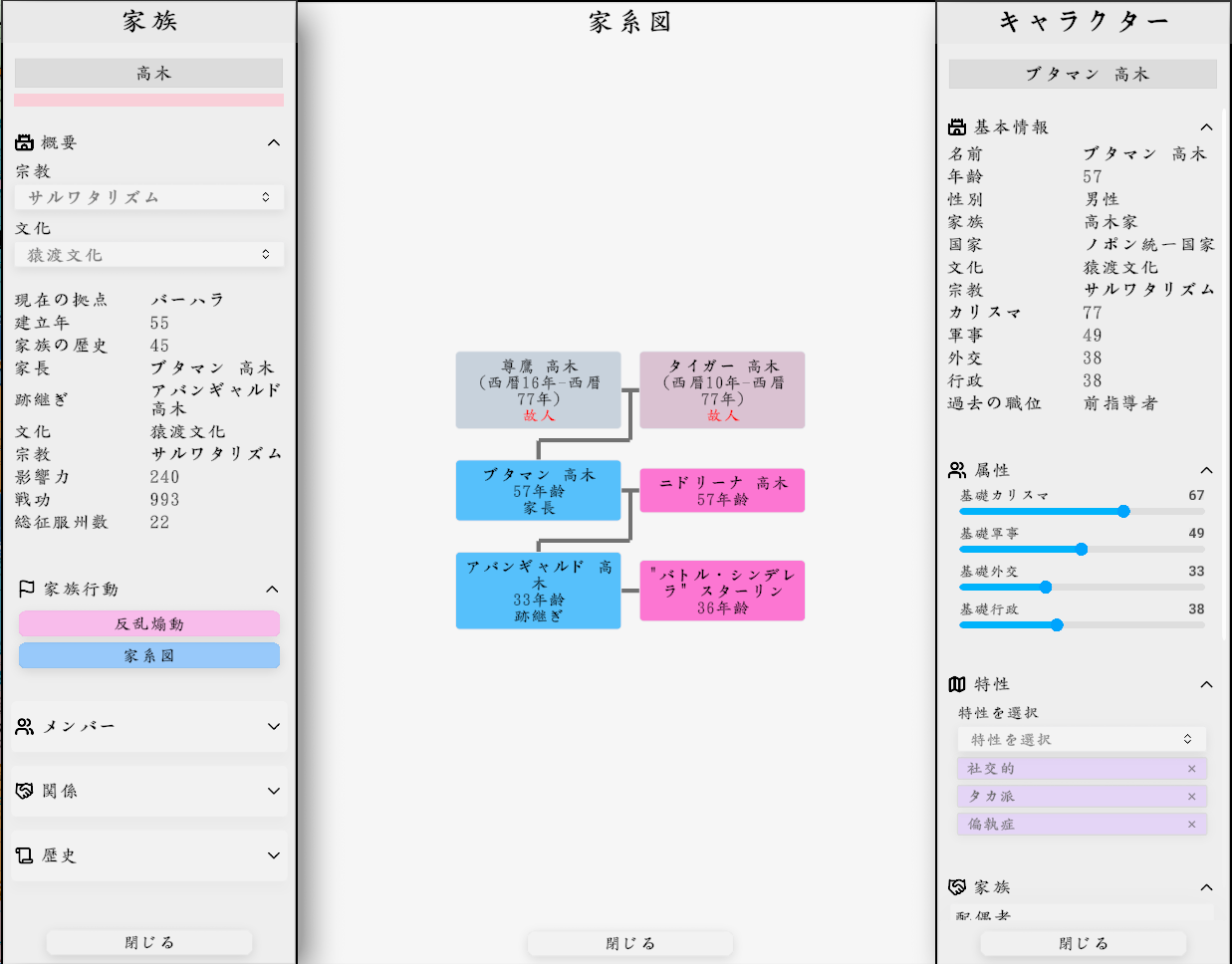1232x964 pixels.
Task: Remove the 偏執症 trait tag
Action: pyautogui.click(x=1191, y=825)
